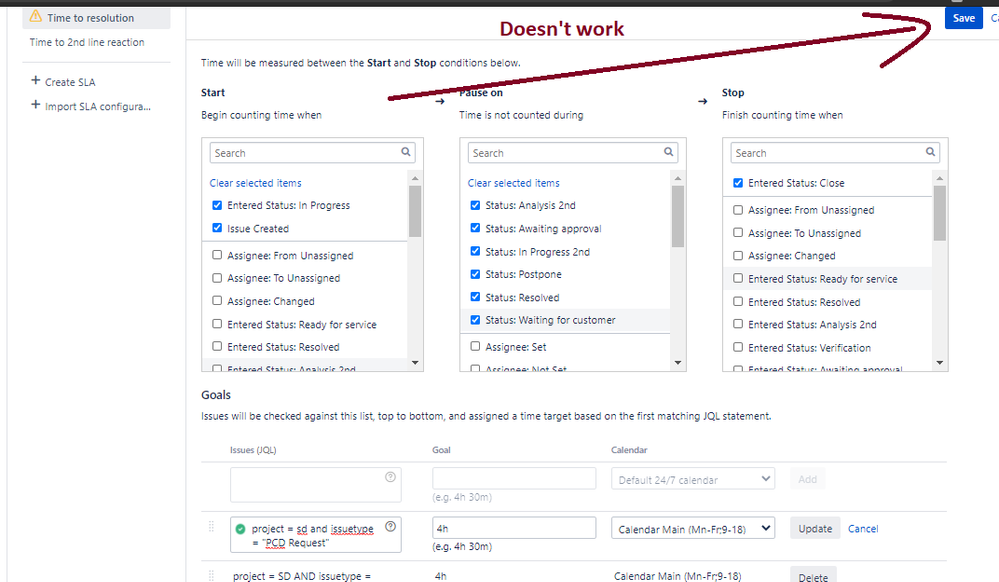Screen dimensions: 999x582
Task: Click the Stop list scrollbar thumb
Action: tap(940, 213)
